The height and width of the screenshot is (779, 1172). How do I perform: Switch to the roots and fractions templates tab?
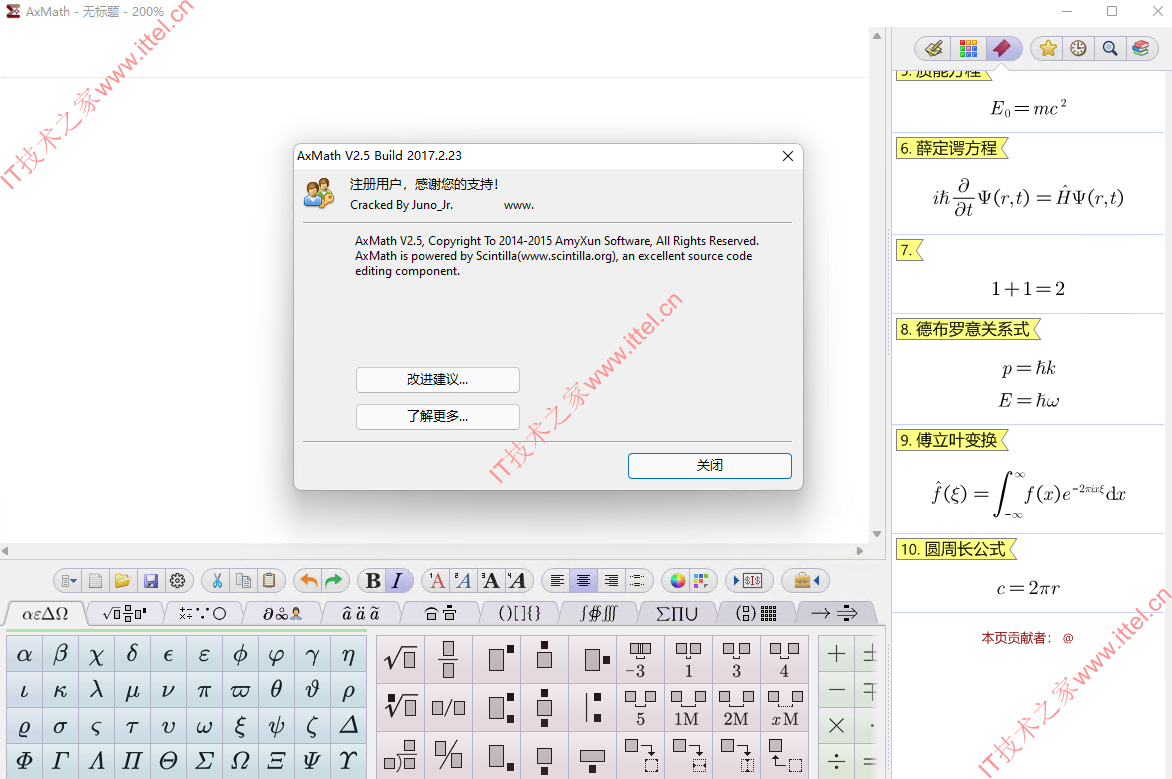click(124, 614)
